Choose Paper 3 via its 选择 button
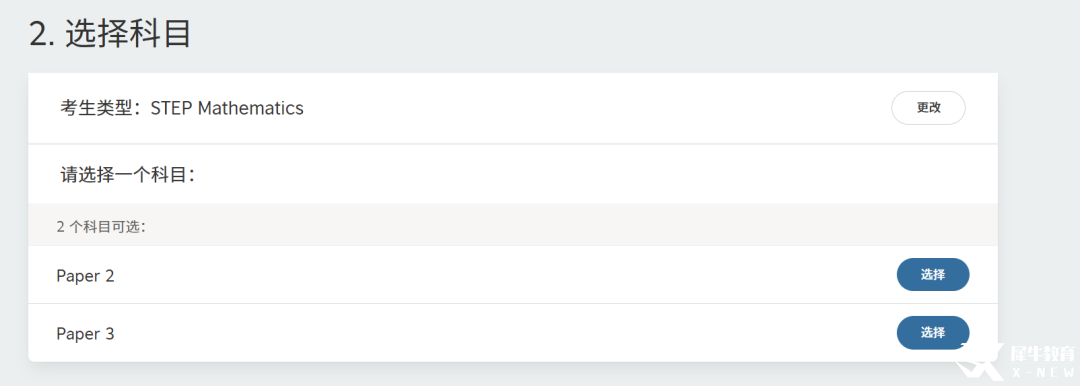1080x386 pixels. point(933,333)
